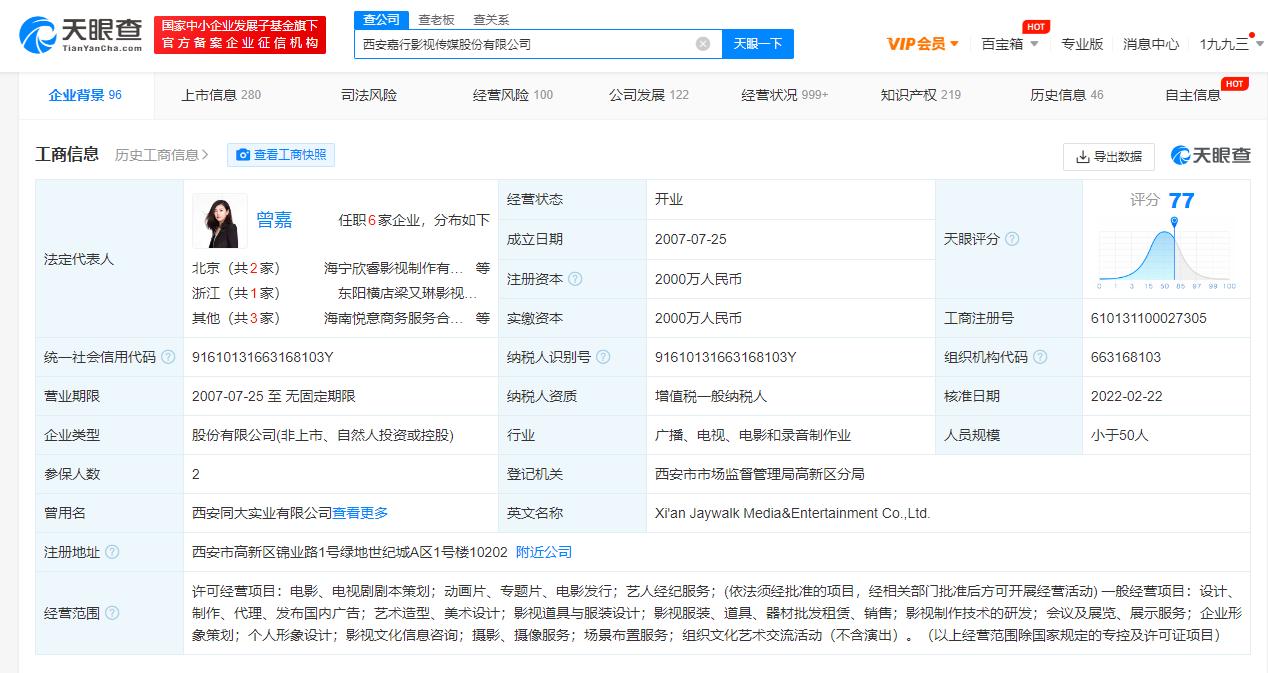Click help icon beside 统一社会信用代码
1268x673 pixels.
point(168,357)
